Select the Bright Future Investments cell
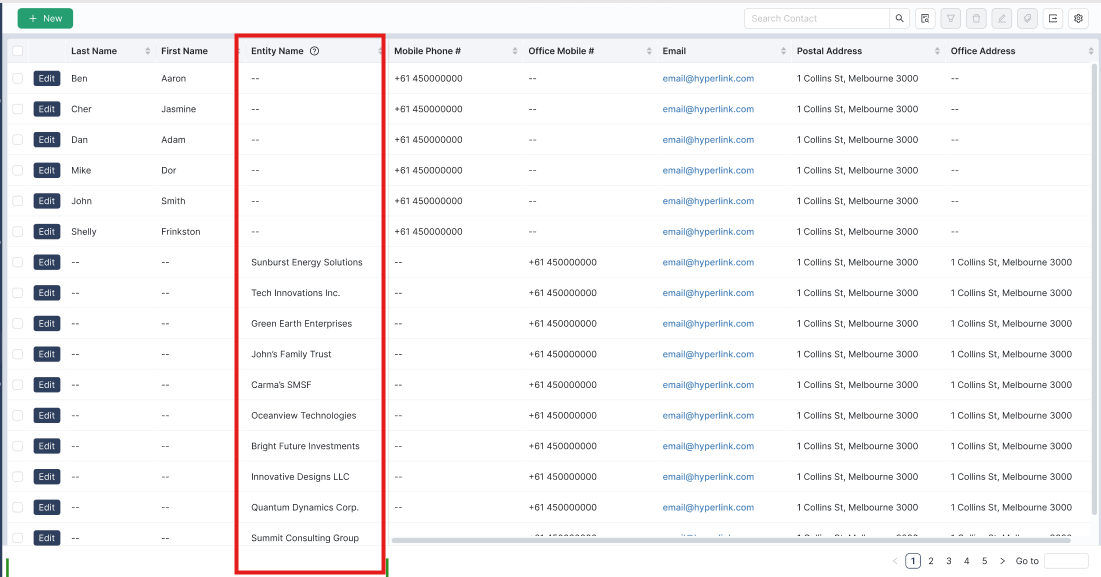Screen dimensions: 1101x577 [x=305, y=446]
